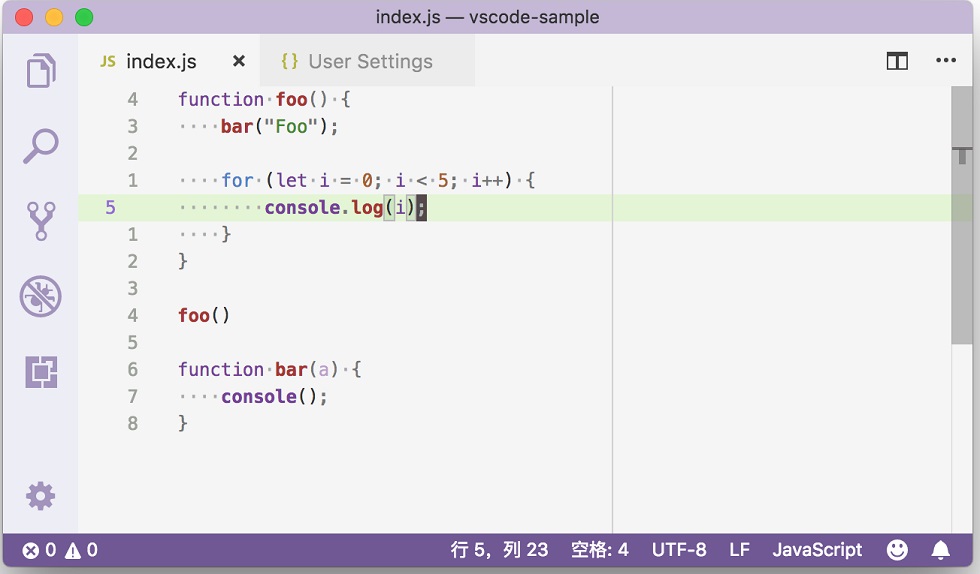The image size is (980, 574).
Task: Minimize the window with yellow button
Action: click(54, 18)
